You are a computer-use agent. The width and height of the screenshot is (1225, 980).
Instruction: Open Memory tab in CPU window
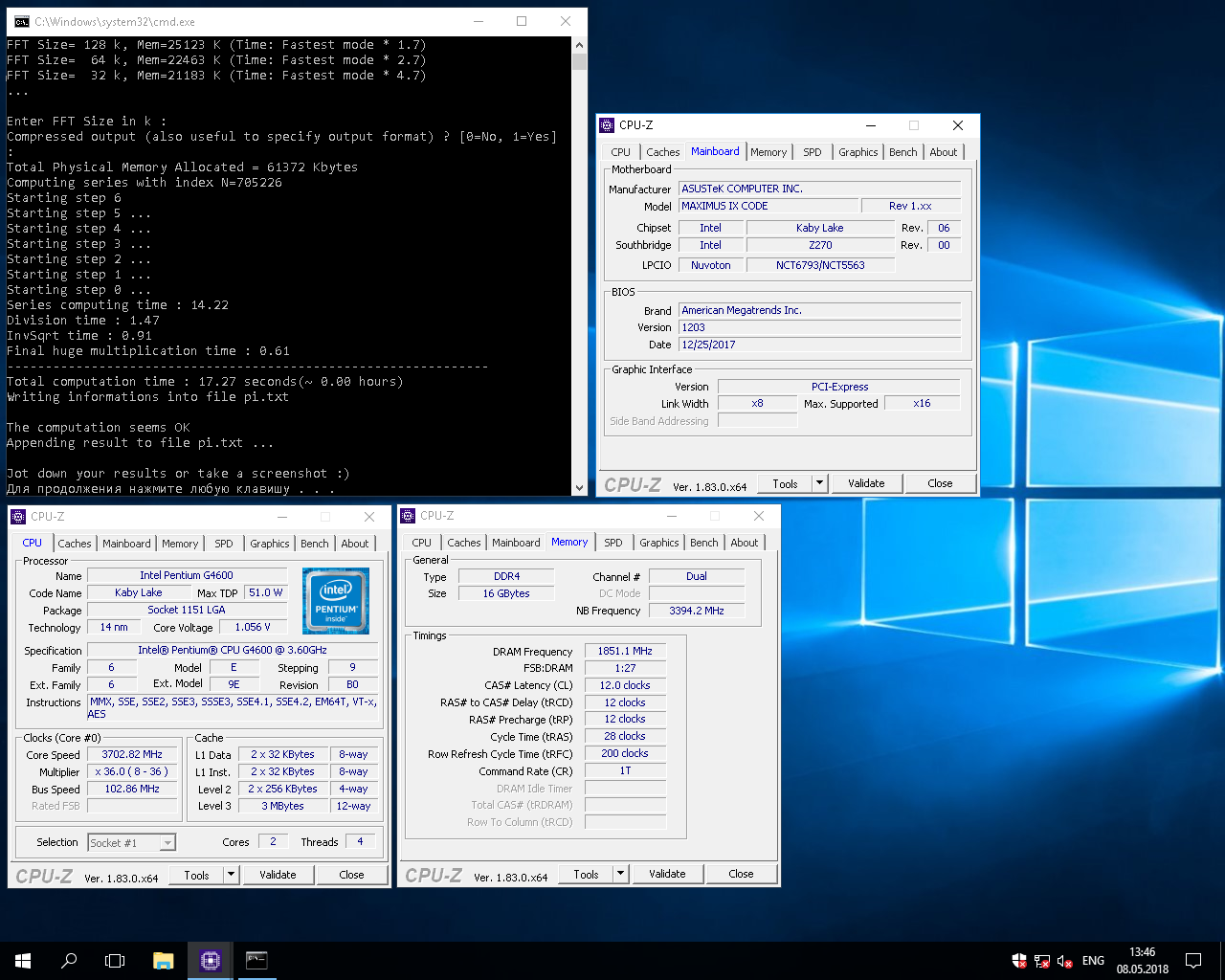coord(180,544)
